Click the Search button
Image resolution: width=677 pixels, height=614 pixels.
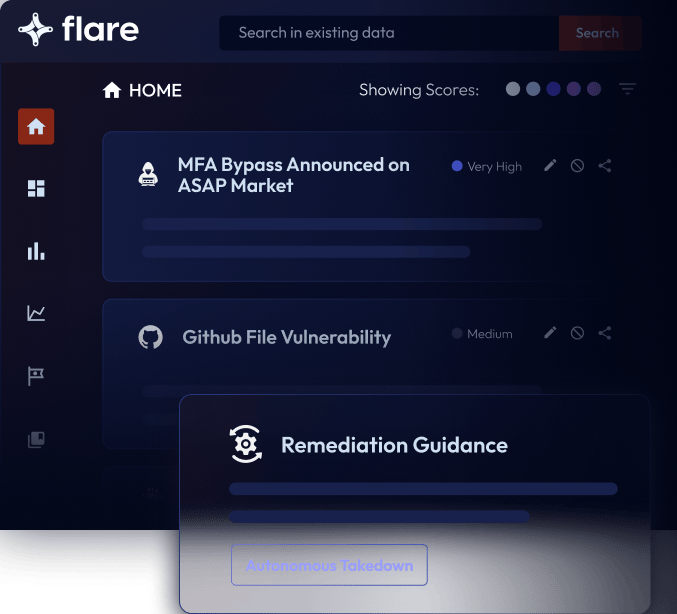(x=598, y=33)
